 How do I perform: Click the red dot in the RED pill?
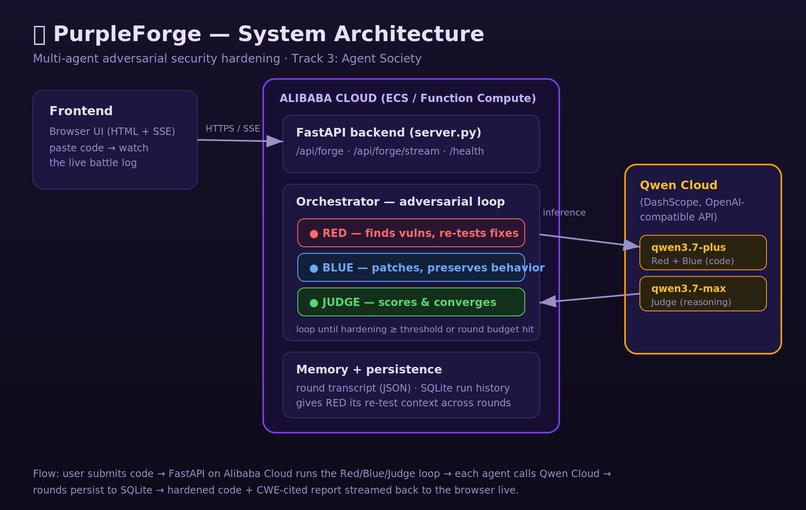[x=314, y=234]
